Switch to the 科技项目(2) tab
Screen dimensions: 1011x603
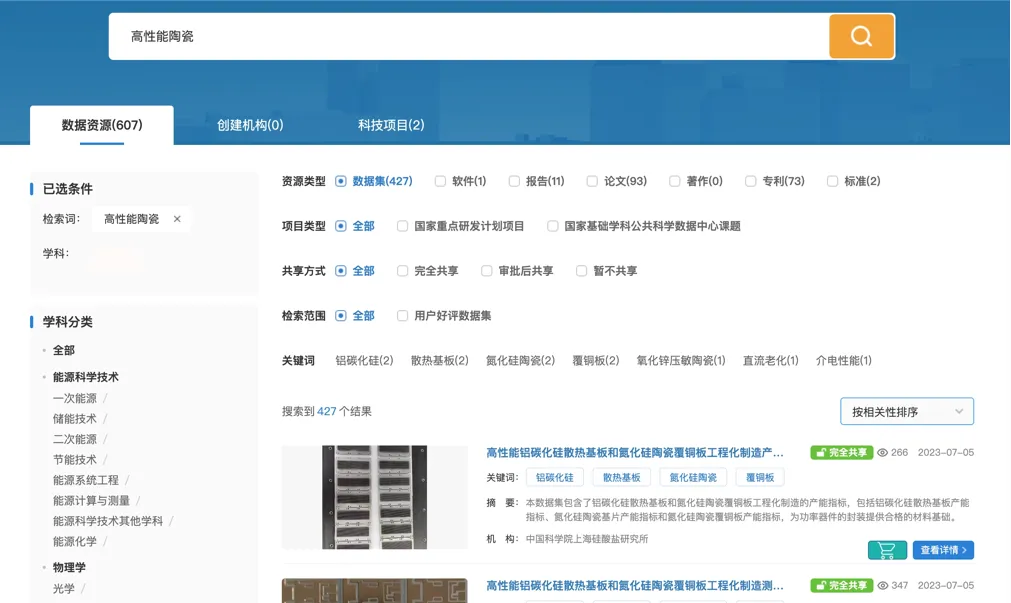click(x=391, y=125)
